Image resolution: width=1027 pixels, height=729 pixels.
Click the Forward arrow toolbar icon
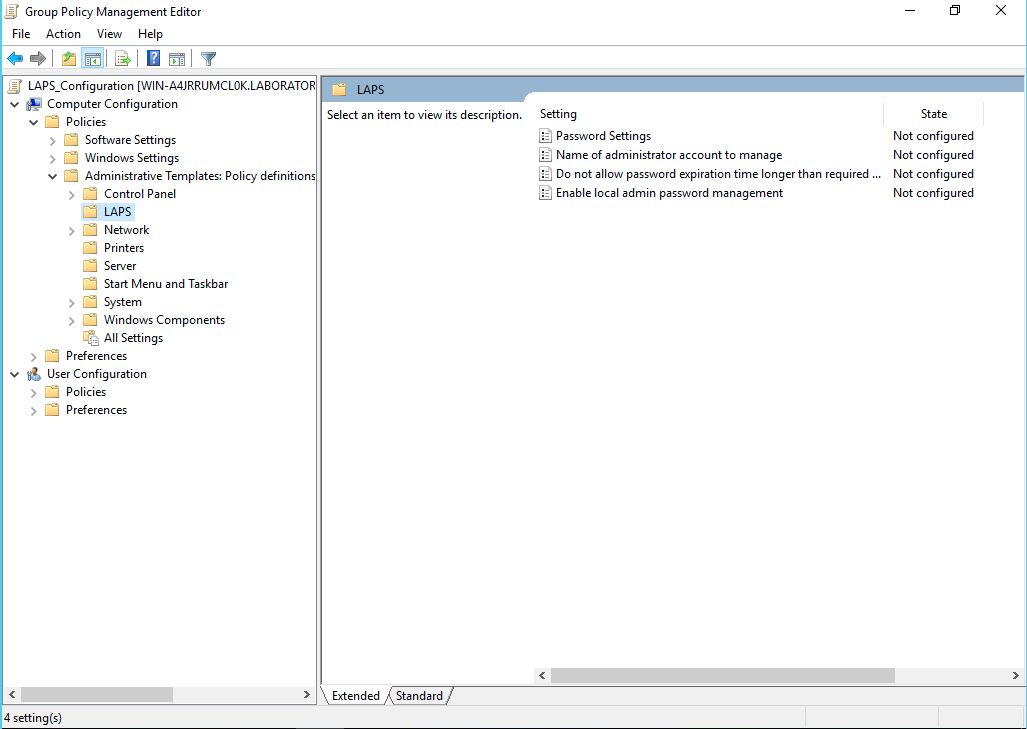coord(38,59)
